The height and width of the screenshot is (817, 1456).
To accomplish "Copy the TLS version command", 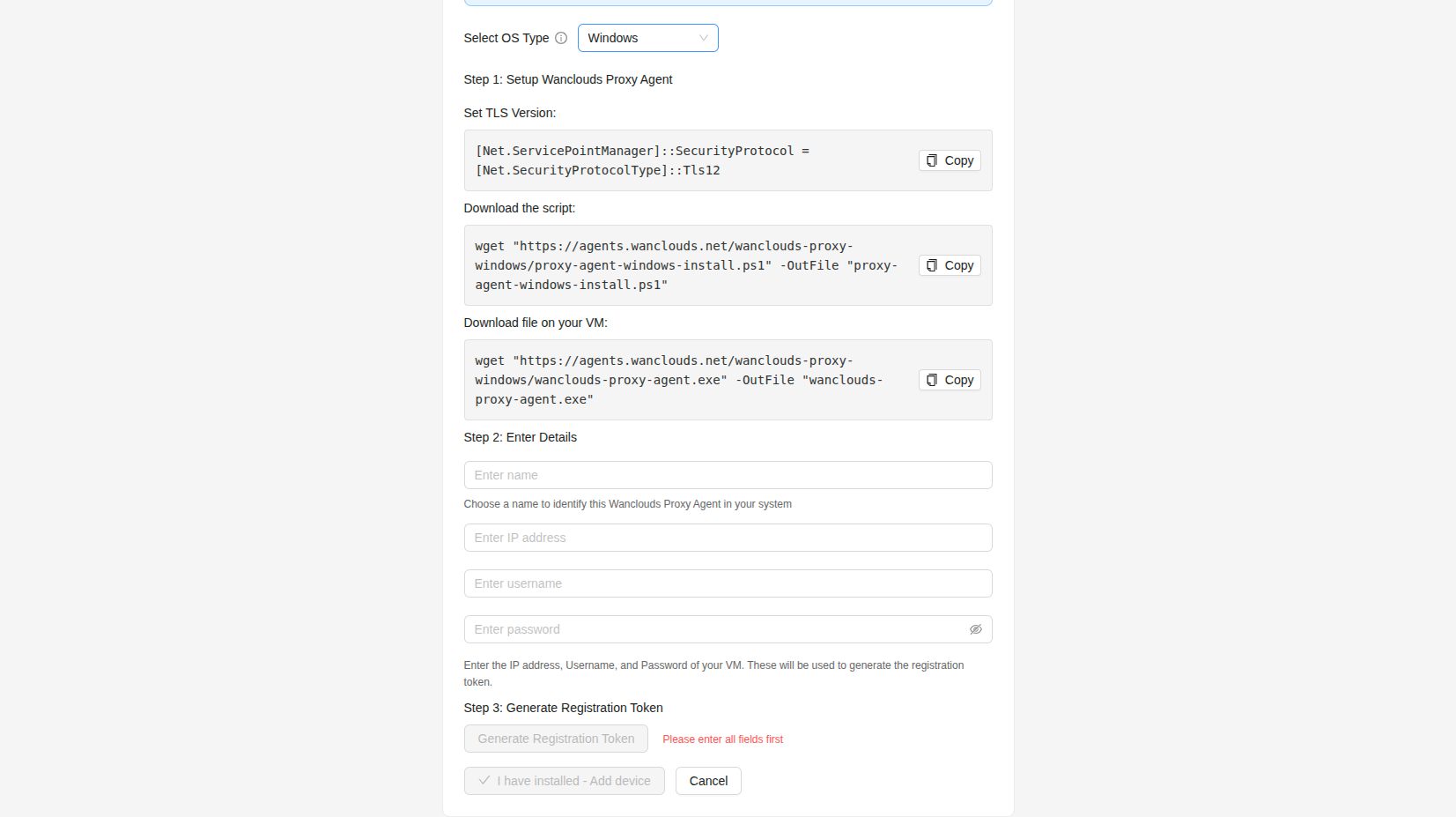I will (x=950, y=160).
